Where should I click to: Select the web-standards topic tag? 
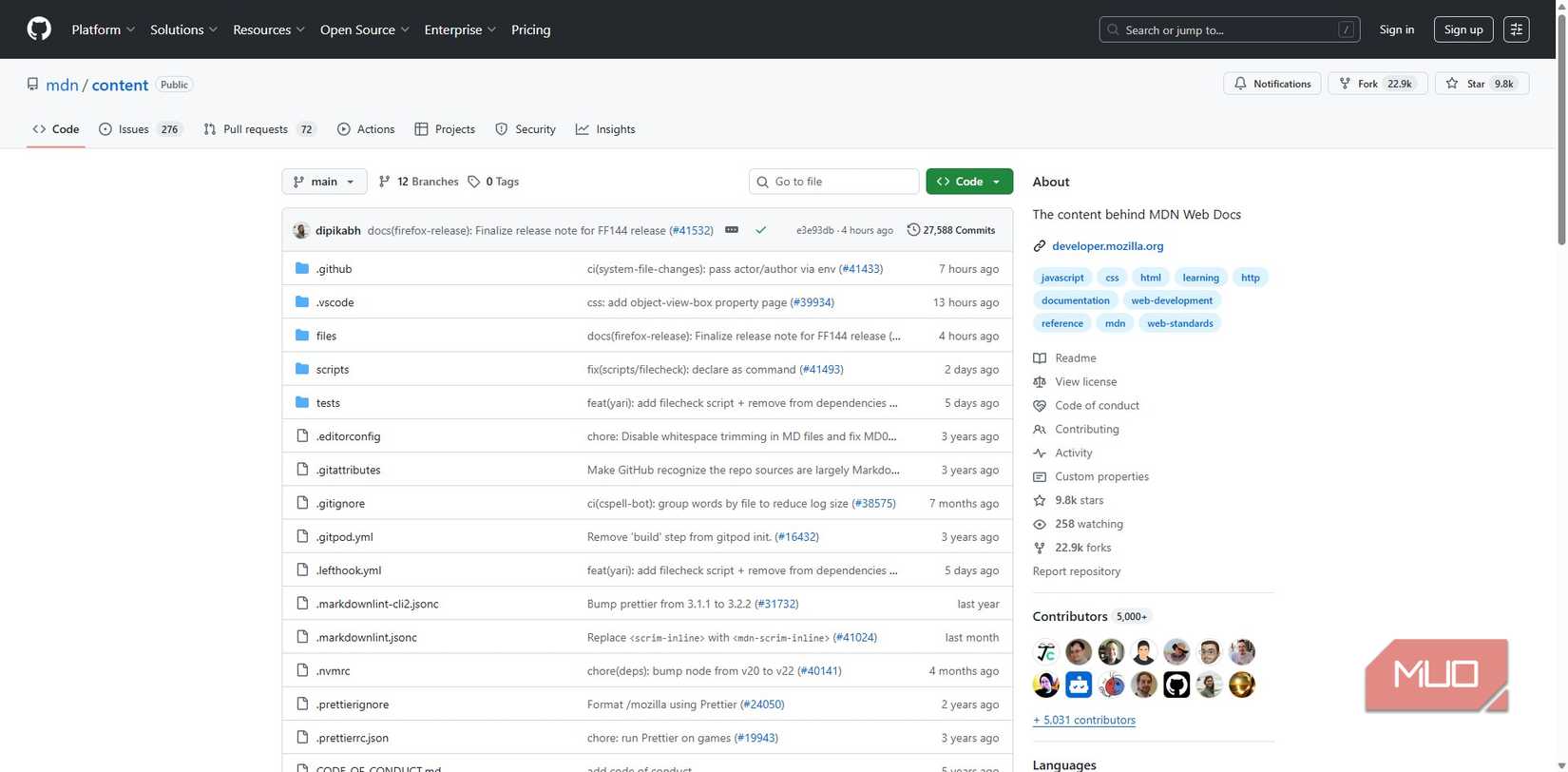pyautogui.click(x=1180, y=323)
